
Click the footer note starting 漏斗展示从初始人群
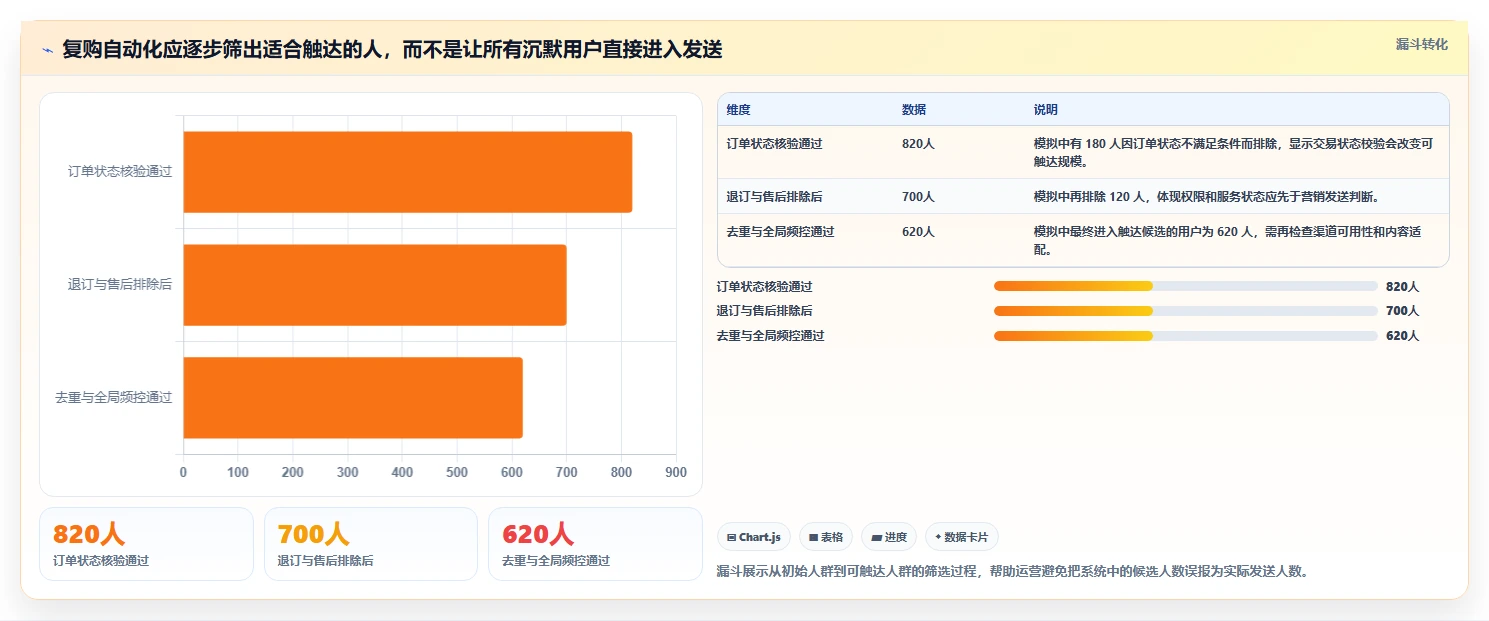click(x=1013, y=572)
